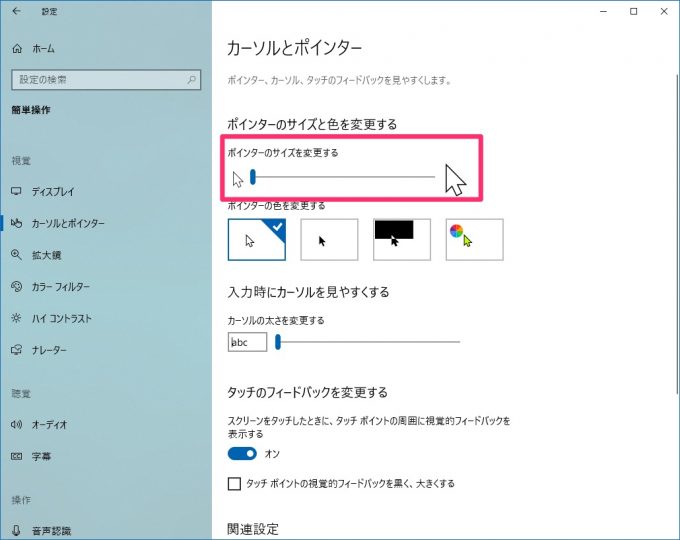This screenshot has height=540, width=680.
Task: Click the pointer size slider handle
Action: (x=253, y=177)
